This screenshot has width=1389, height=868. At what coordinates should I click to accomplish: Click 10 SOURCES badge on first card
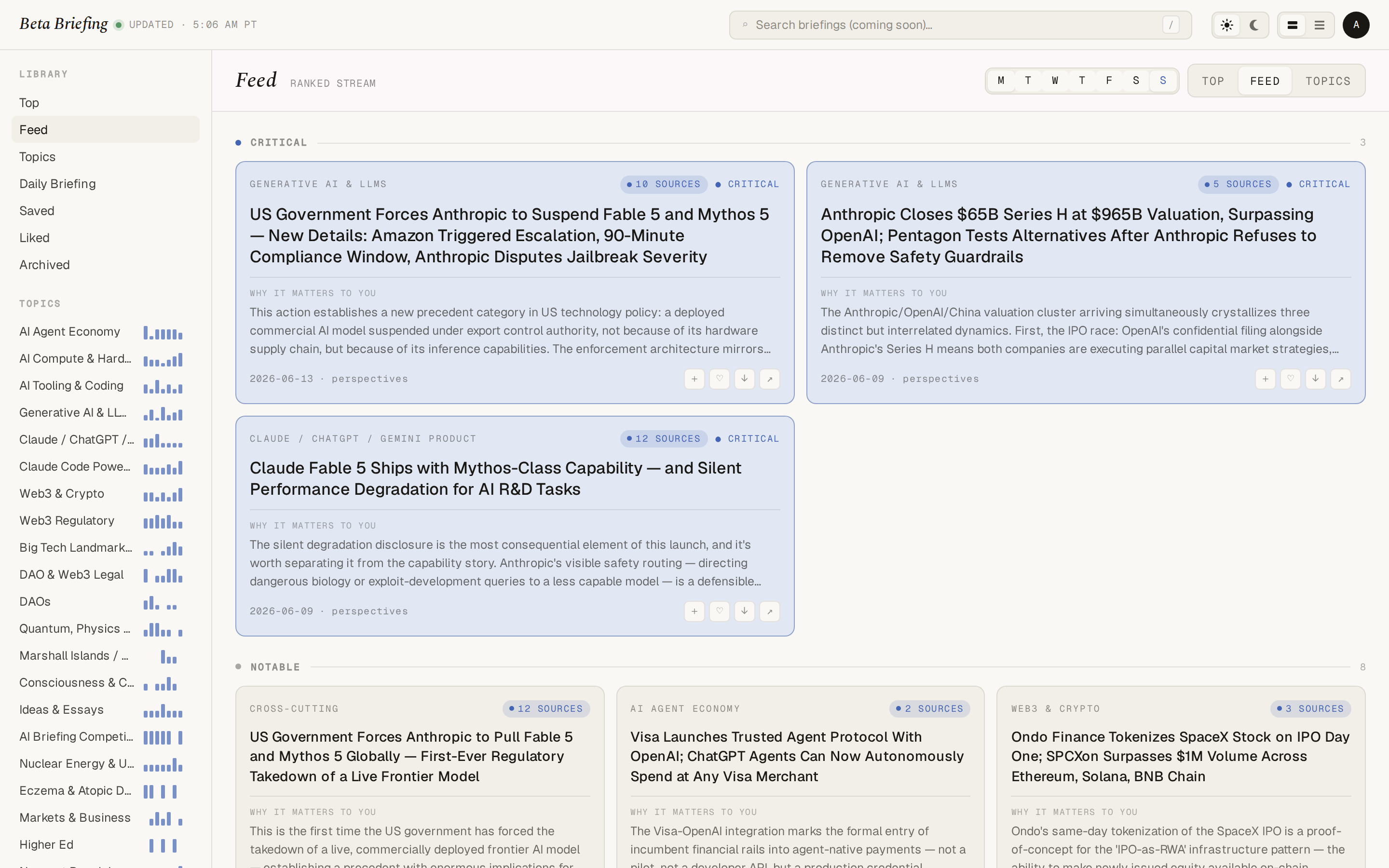pos(664,184)
